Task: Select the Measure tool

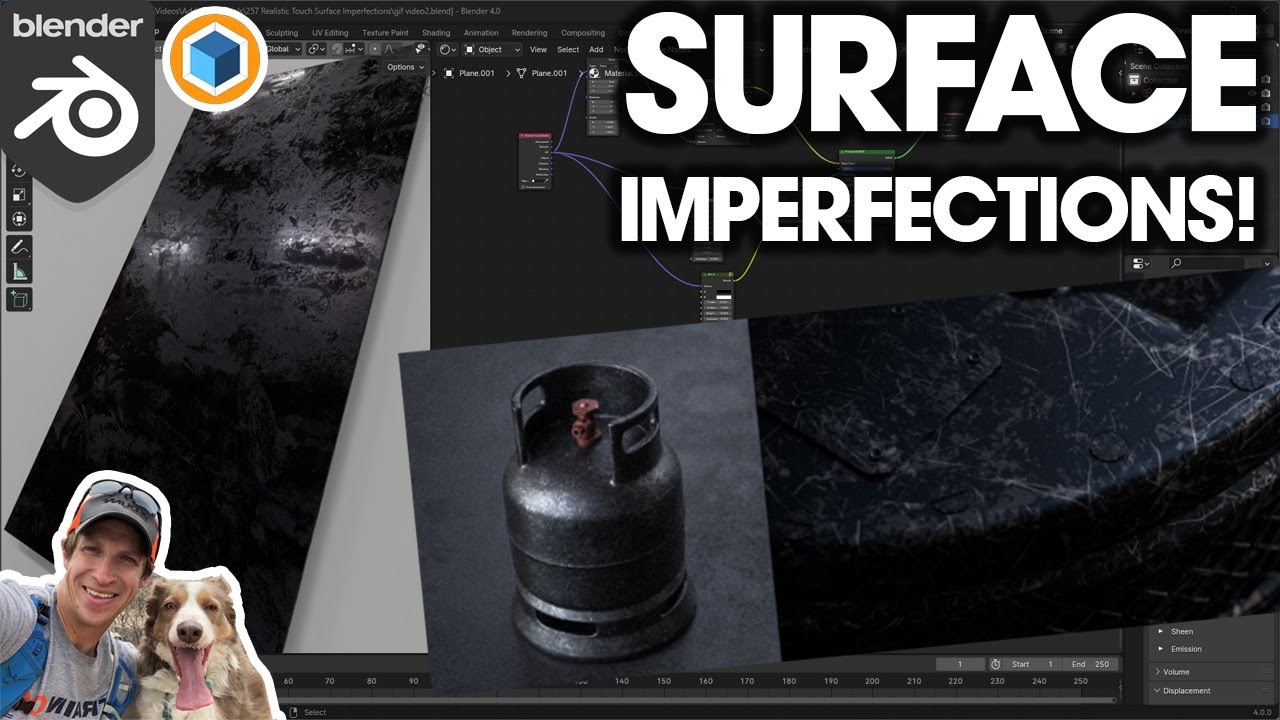Action: [x=19, y=271]
